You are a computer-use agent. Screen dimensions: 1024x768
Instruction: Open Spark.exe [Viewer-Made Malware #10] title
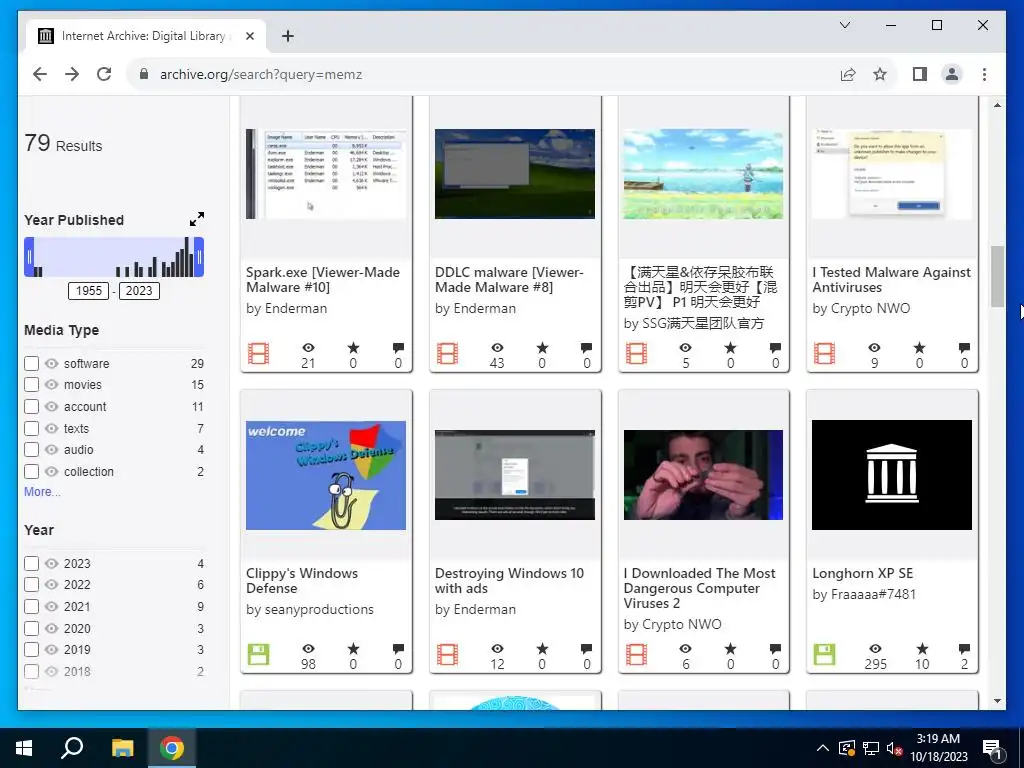[323, 280]
